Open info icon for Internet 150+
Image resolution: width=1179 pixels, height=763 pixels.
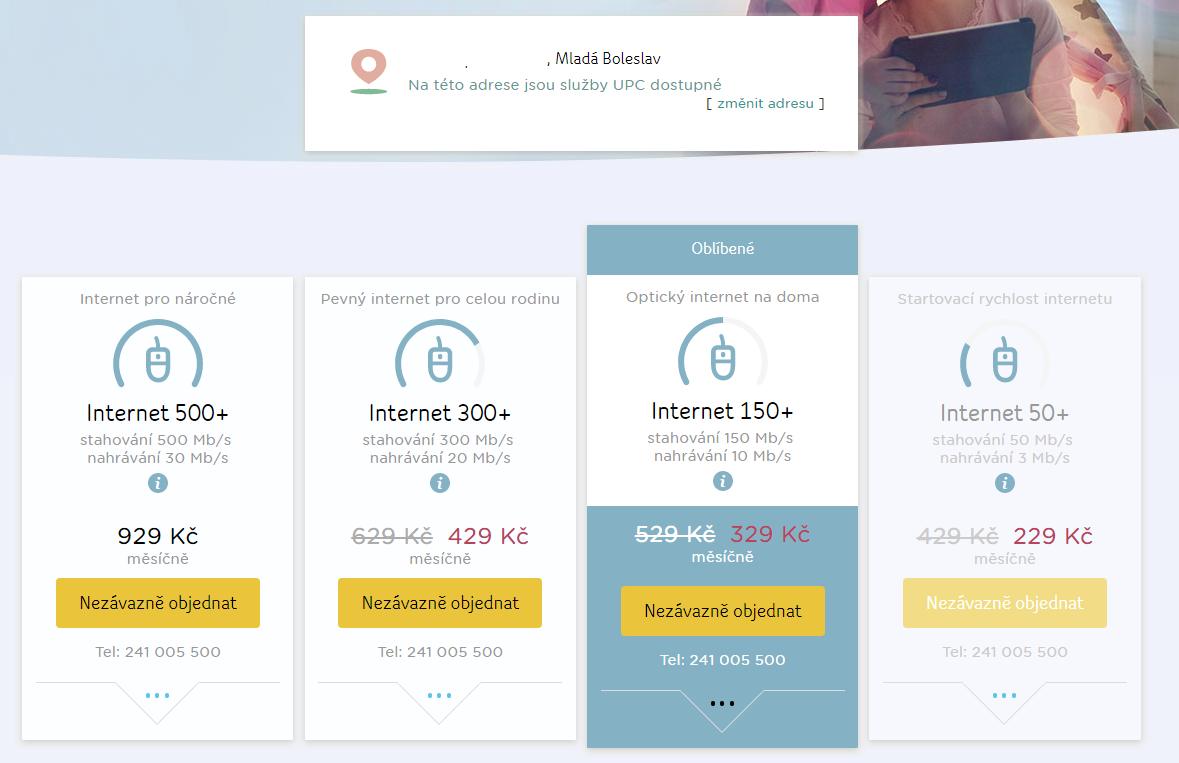point(723,480)
